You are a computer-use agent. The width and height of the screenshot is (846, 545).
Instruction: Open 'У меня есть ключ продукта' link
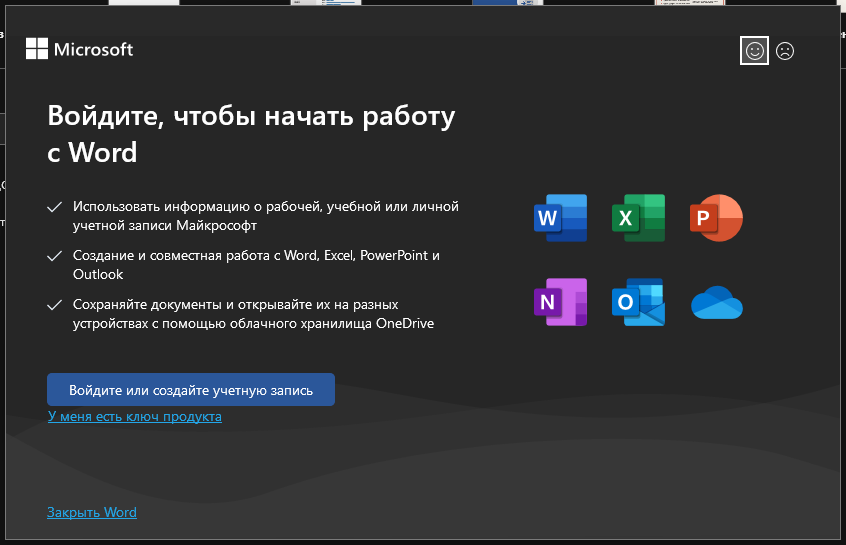pyautogui.click(x=134, y=417)
